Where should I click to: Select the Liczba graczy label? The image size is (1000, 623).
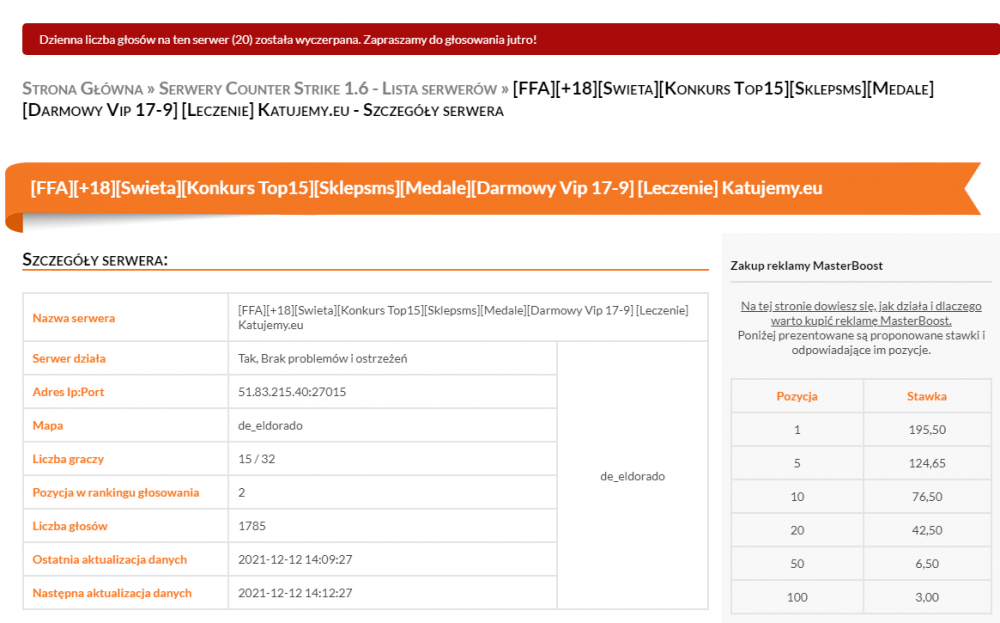68,458
